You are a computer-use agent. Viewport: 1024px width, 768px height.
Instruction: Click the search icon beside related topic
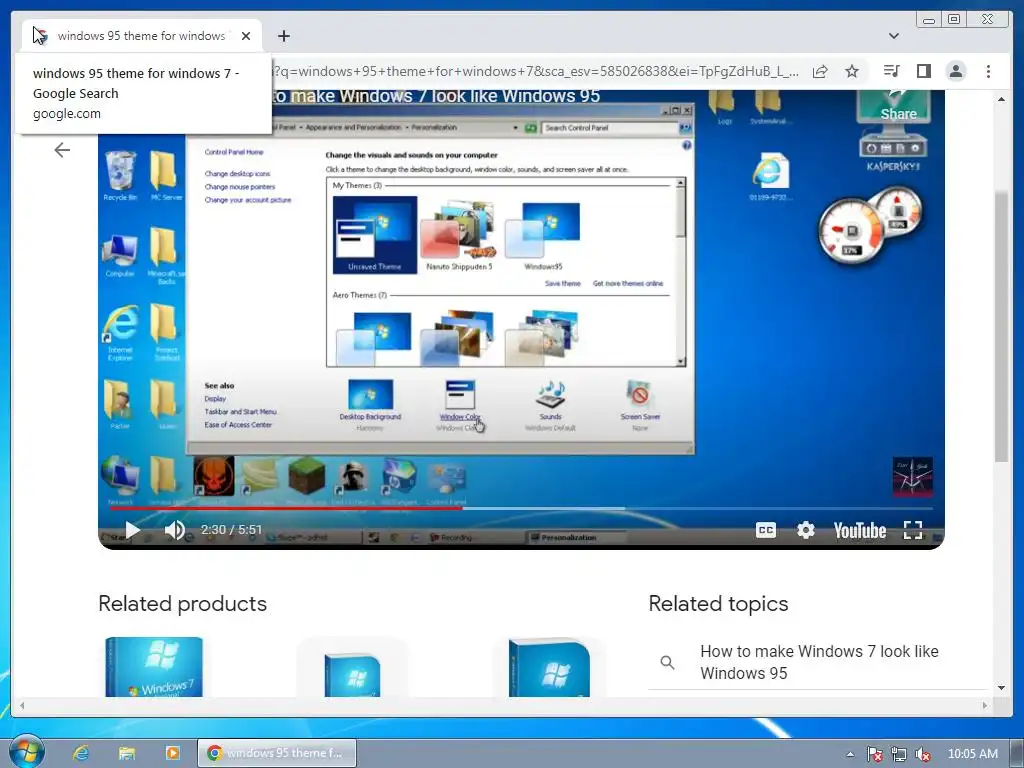pyautogui.click(x=667, y=662)
